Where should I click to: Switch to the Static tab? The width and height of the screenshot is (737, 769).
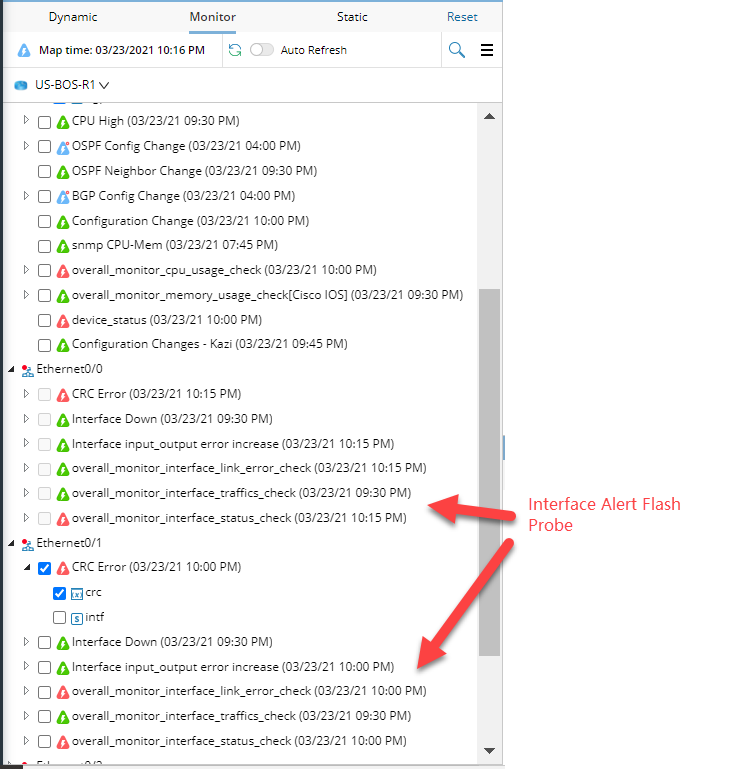point(352,17)
